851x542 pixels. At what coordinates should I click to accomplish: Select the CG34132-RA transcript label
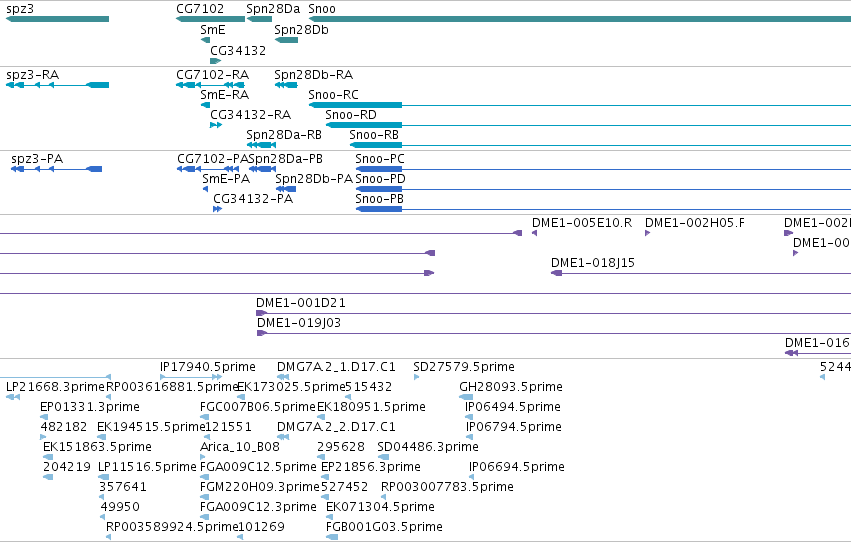click(250, 115)
